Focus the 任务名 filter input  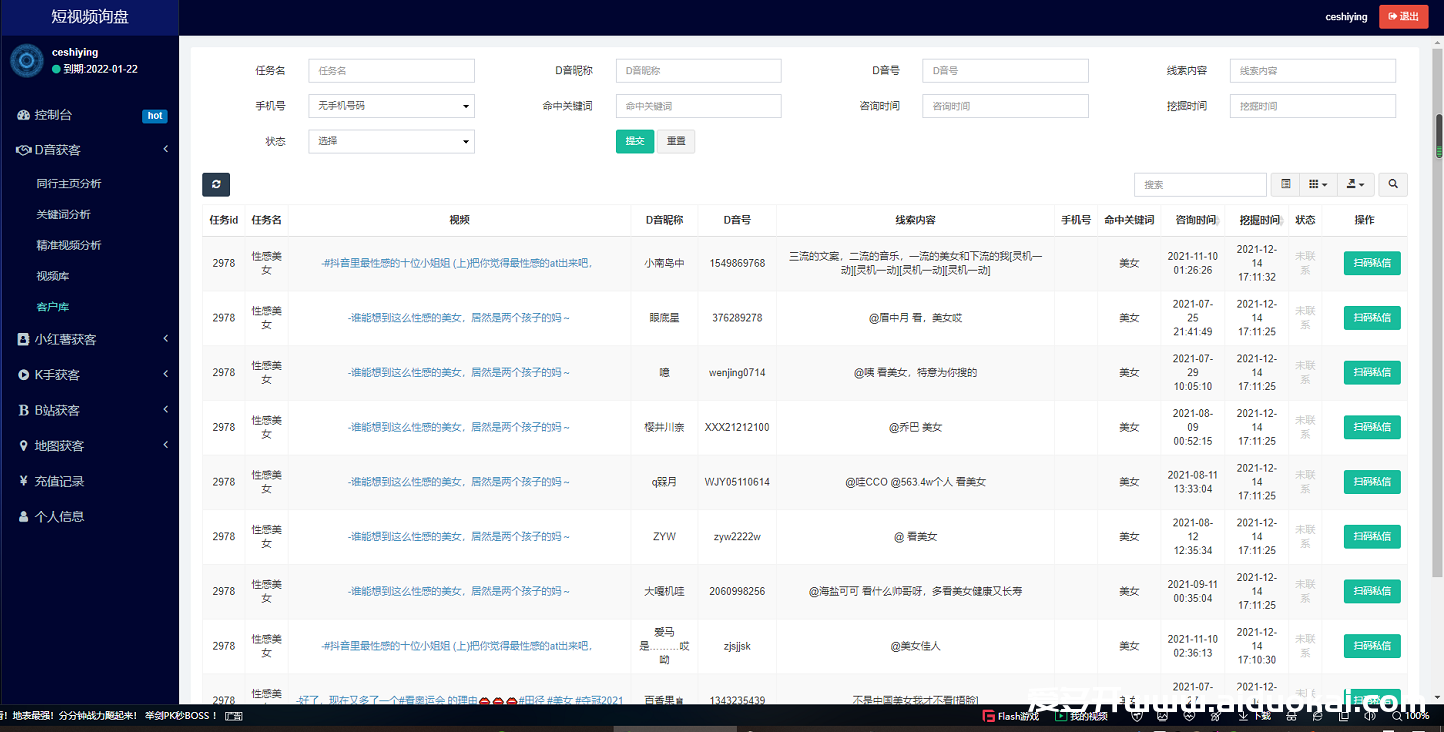[391, 71]
